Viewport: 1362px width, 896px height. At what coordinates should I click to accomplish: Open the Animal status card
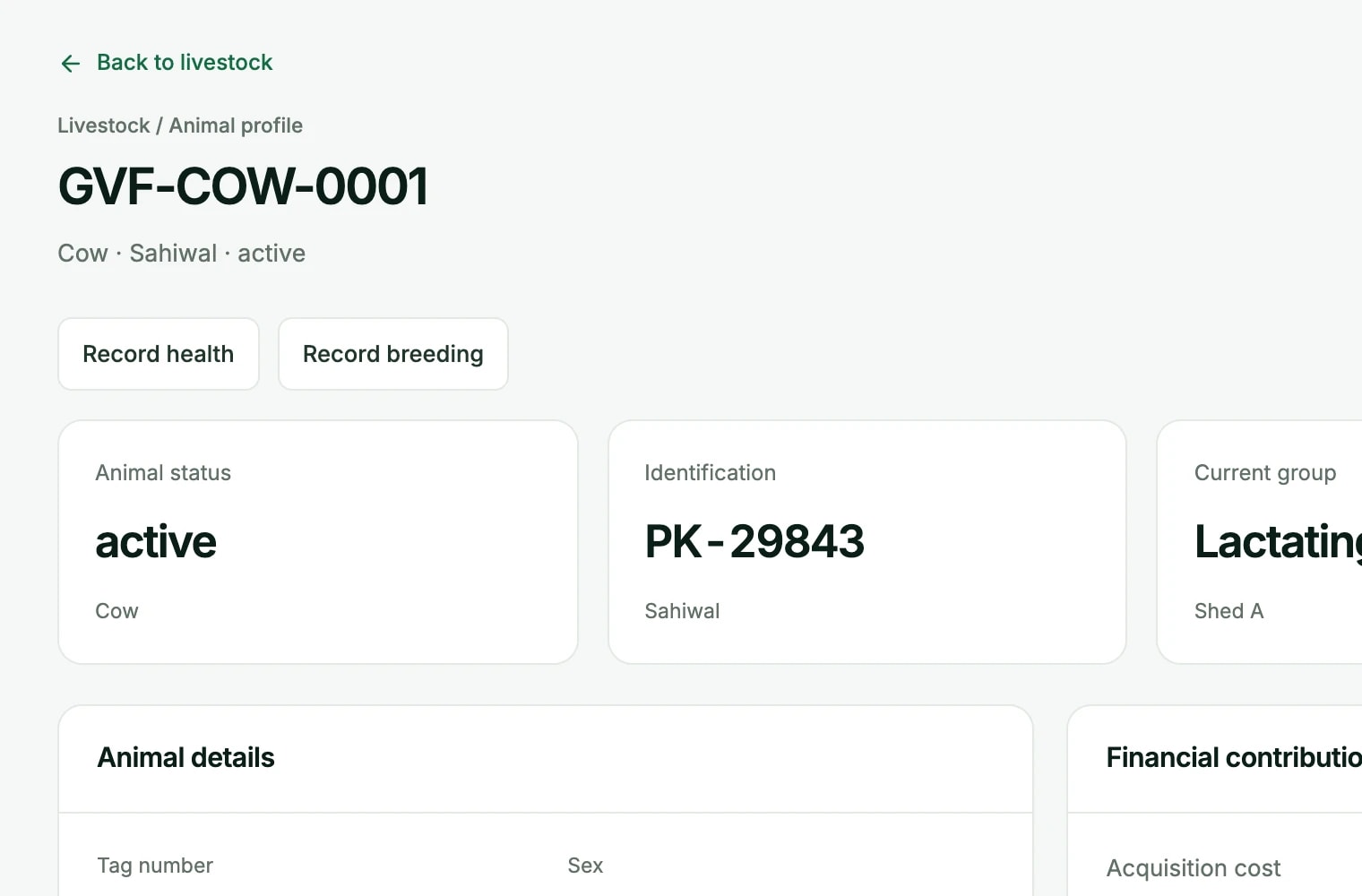(x=318, y=542)
